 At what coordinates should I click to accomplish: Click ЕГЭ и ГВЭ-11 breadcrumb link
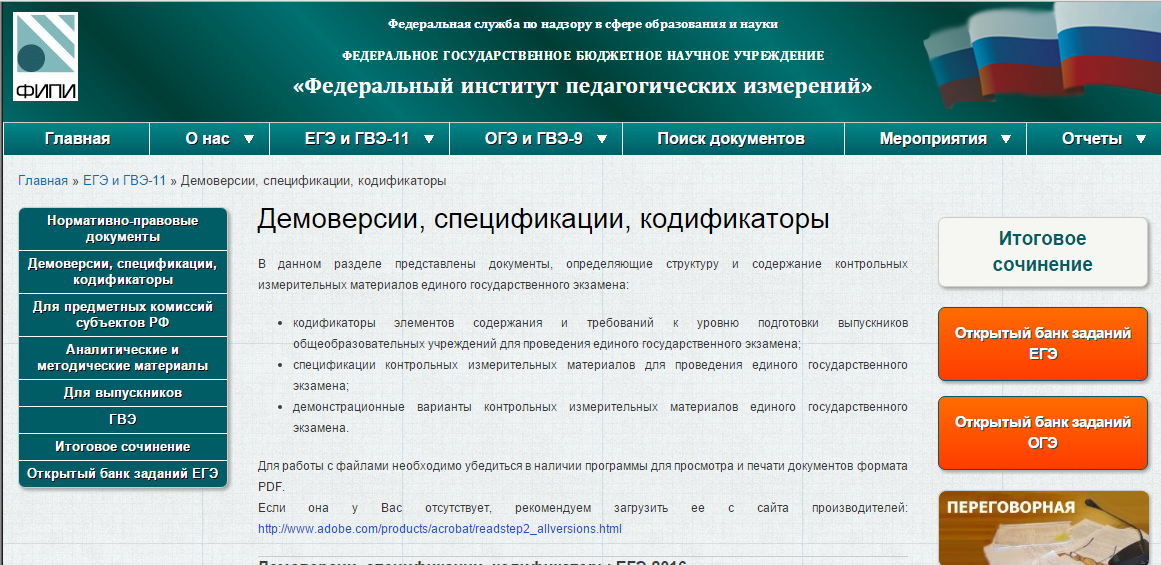[x=124, y=181]
